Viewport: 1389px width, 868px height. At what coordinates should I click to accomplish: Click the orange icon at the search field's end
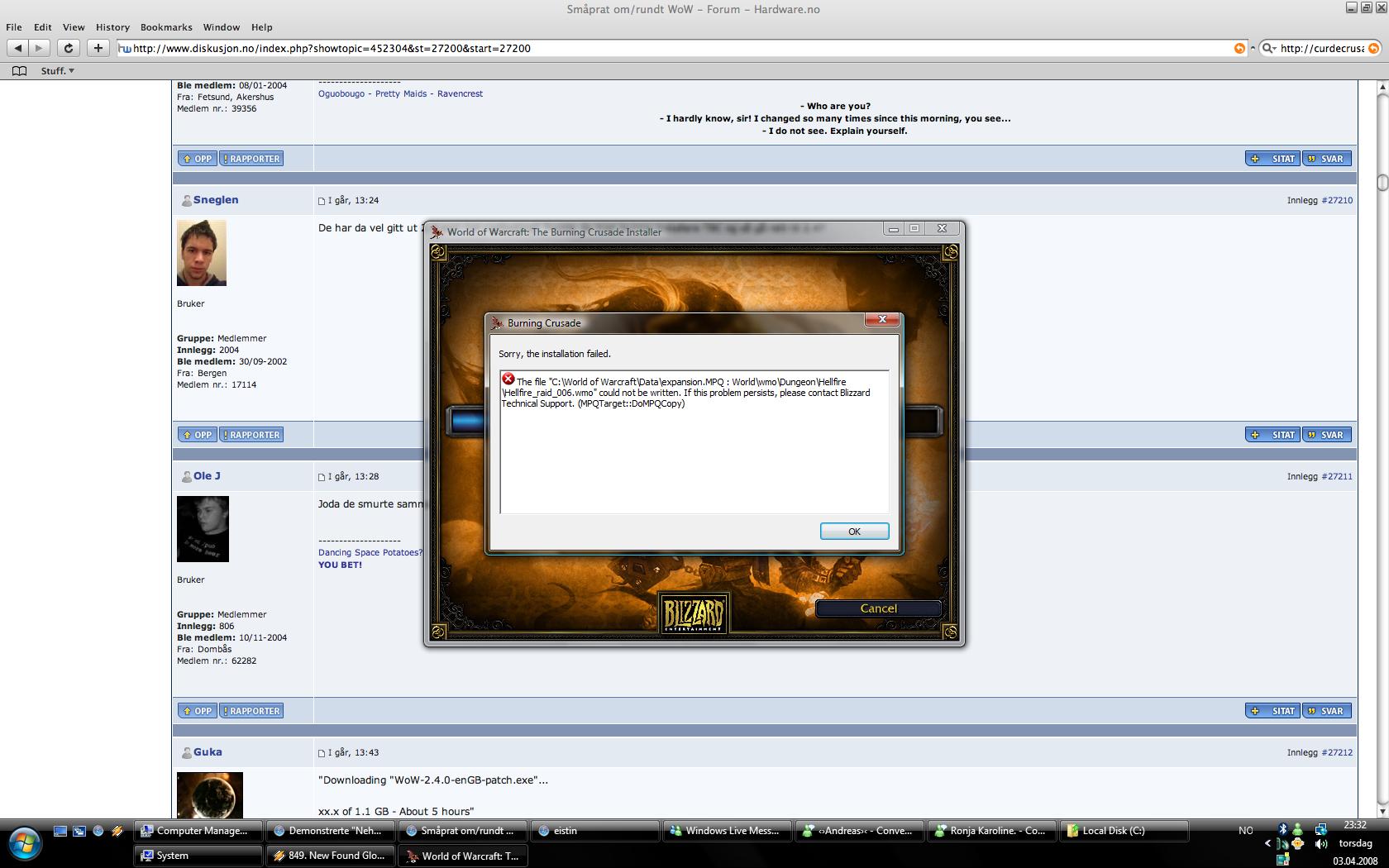point(1374,48)
